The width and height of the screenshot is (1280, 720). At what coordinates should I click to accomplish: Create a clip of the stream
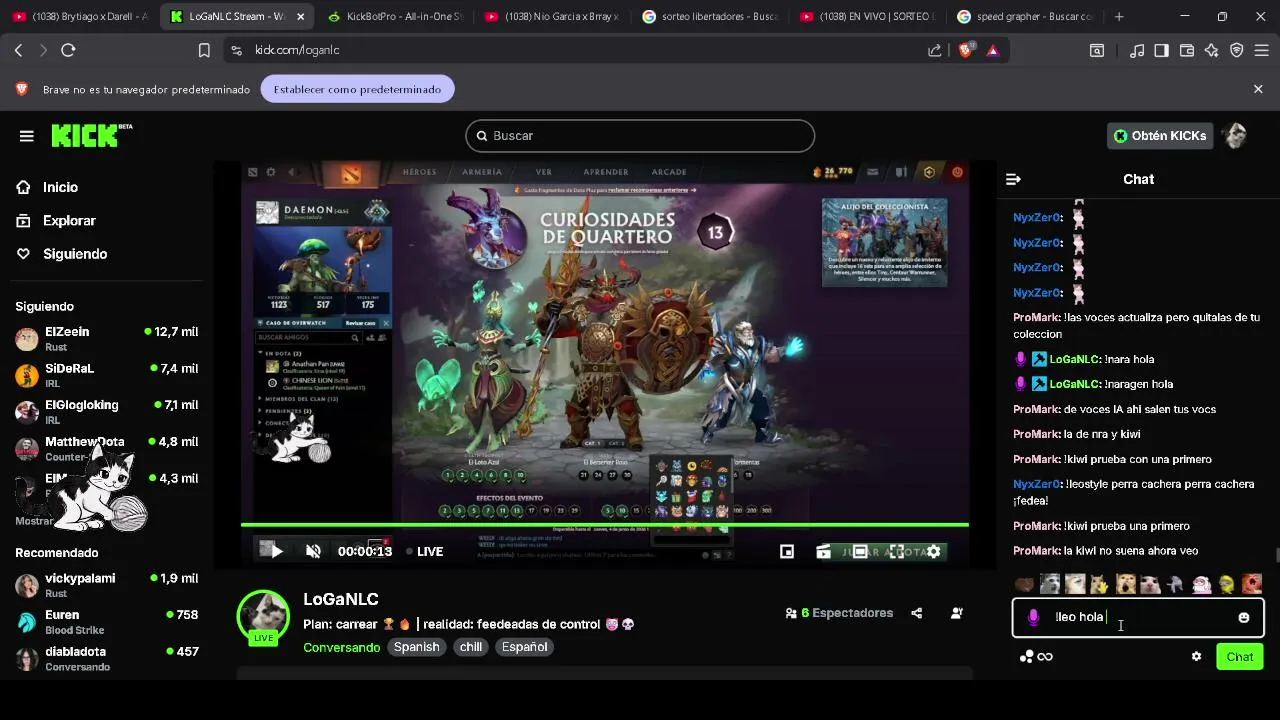pos(823,551)
